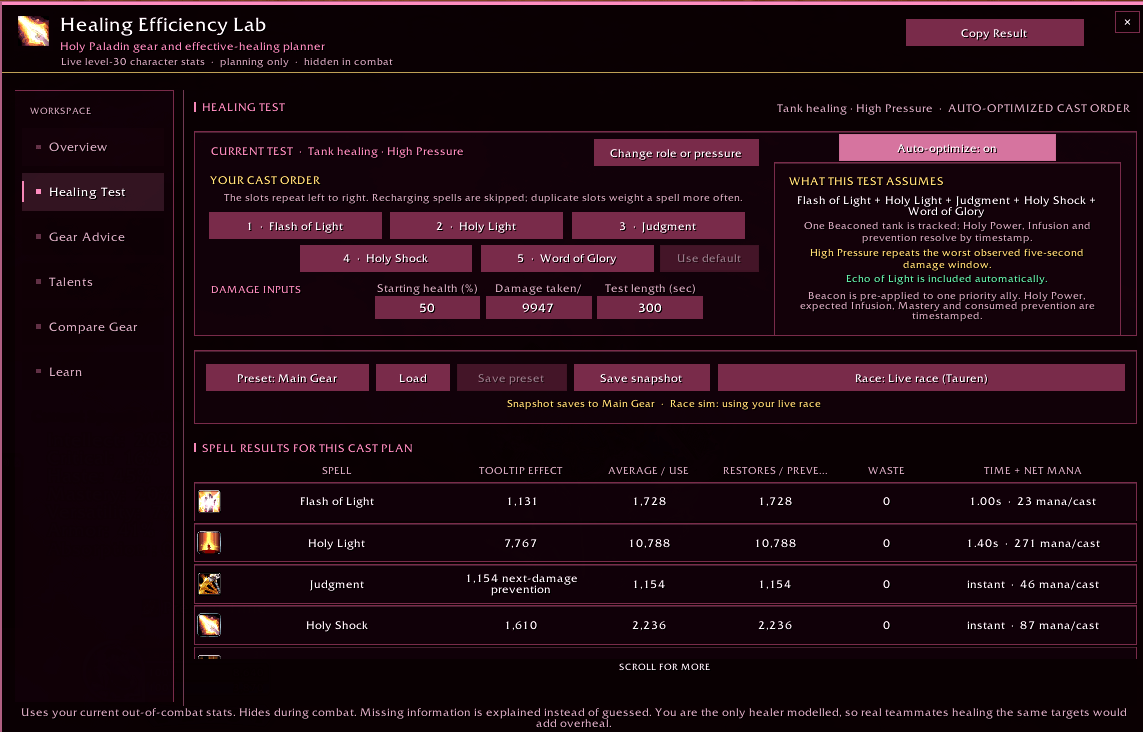Click the RESTORES / PREVE... column header
The height and width of the screenshot is (732, 1143).
point(775,470)
